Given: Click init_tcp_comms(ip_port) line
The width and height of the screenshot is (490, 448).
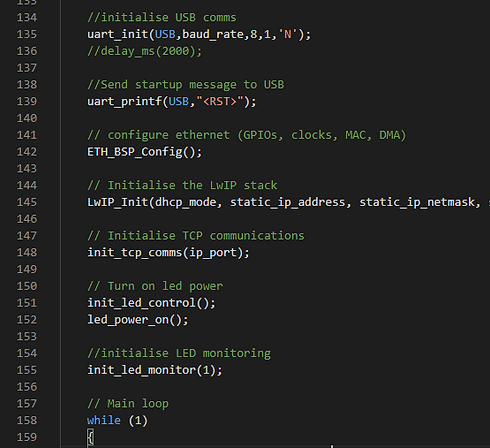Looking at the screenshot, I should 168,253.
